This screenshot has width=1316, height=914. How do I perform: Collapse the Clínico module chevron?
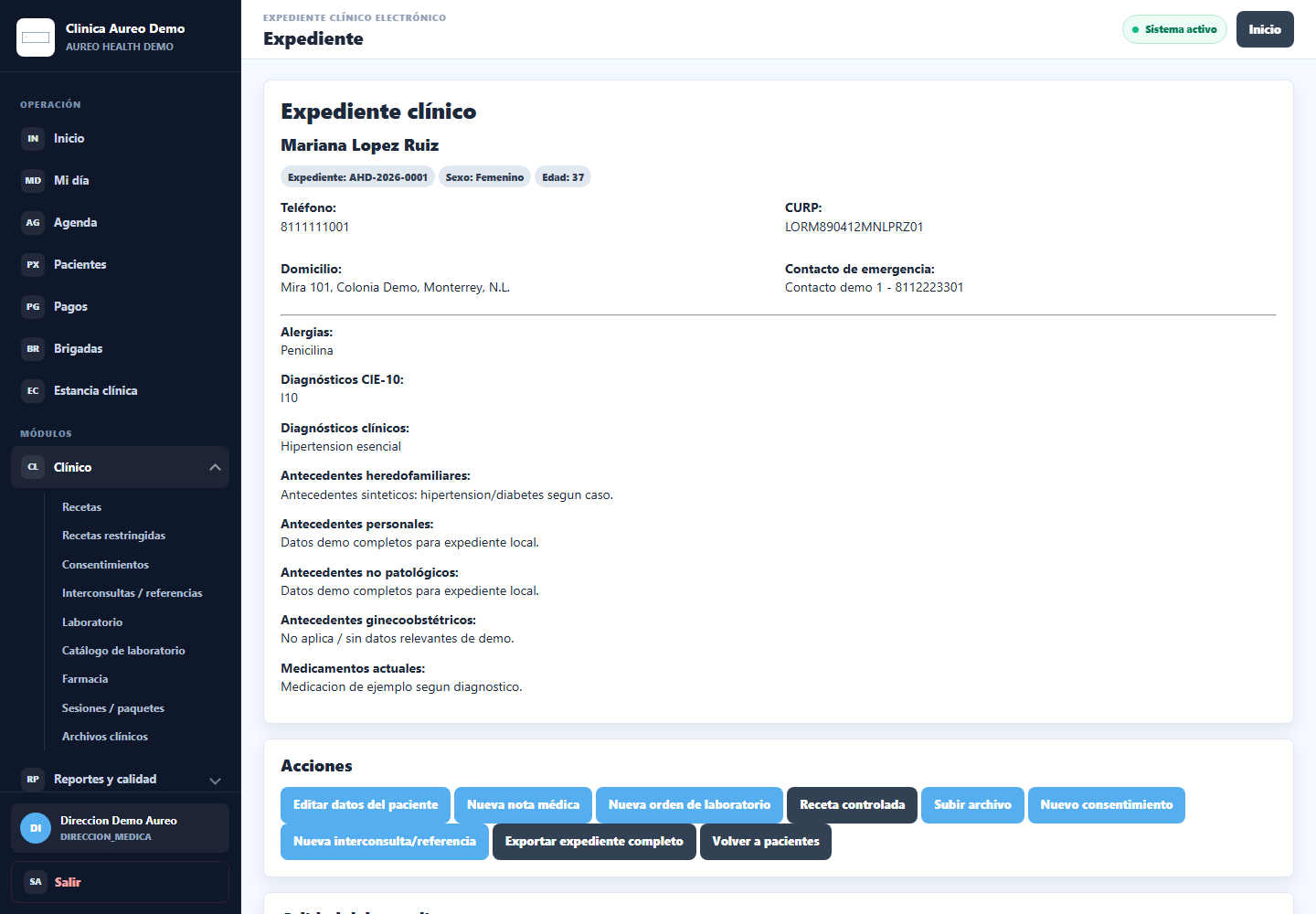click(215, 467)
